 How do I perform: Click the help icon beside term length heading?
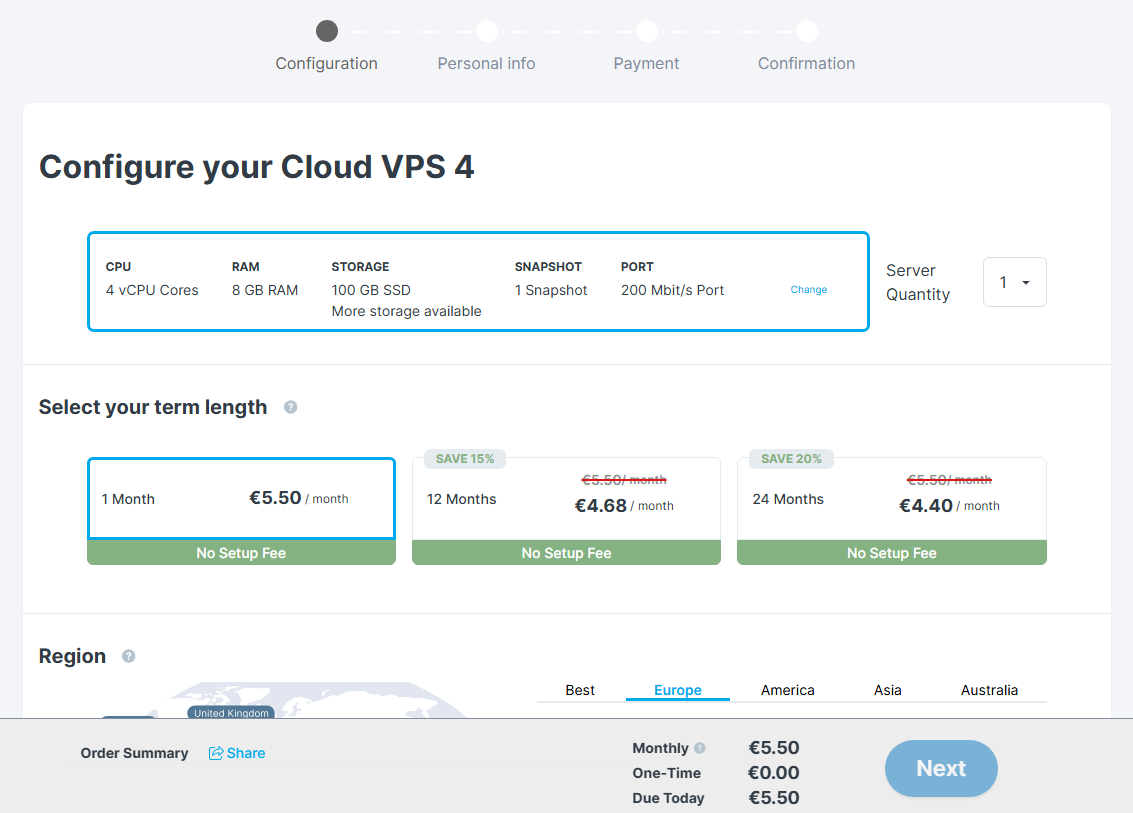(x=290, y=407)
